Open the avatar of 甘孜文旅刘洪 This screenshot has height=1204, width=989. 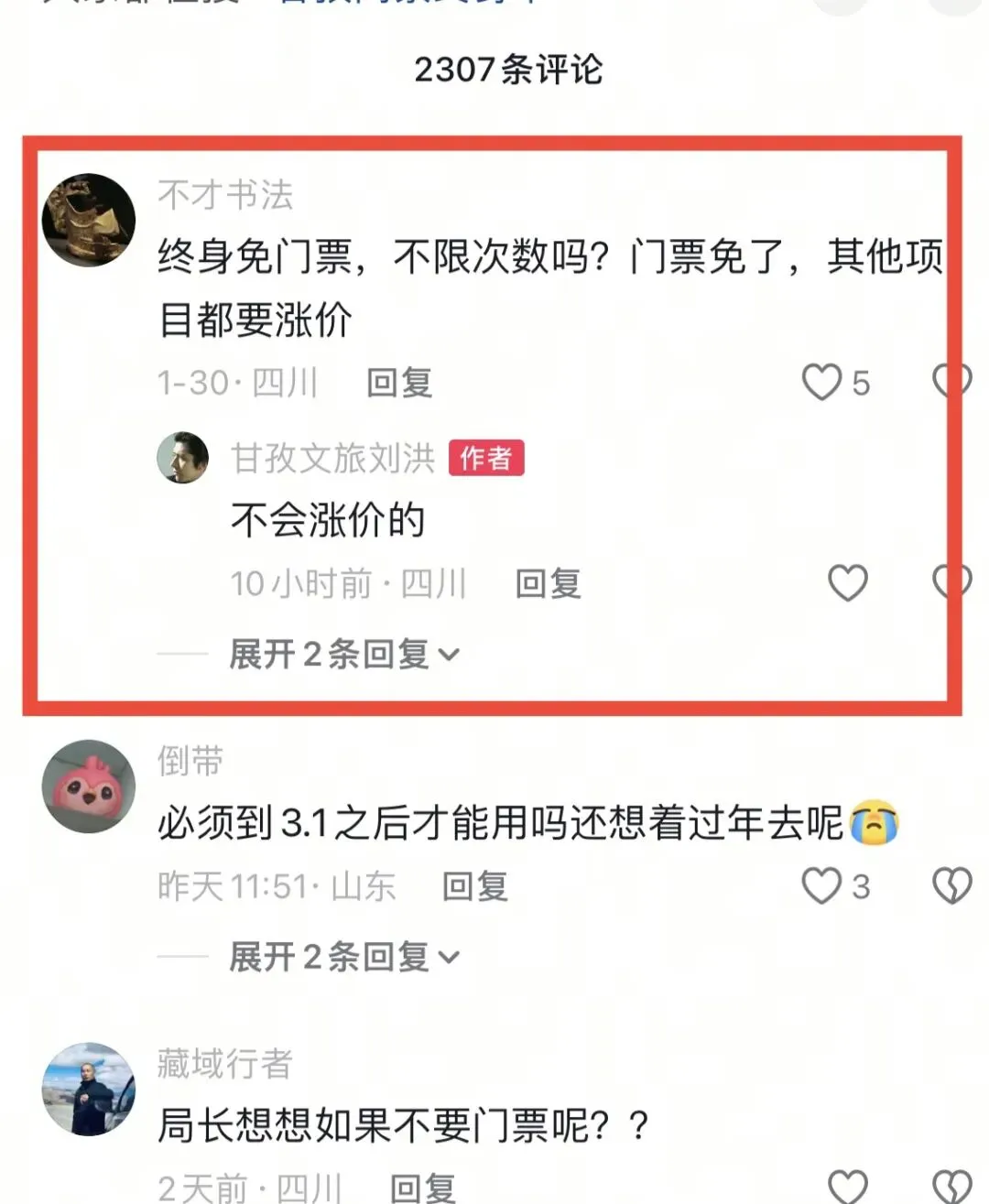(x=183, y=457)
